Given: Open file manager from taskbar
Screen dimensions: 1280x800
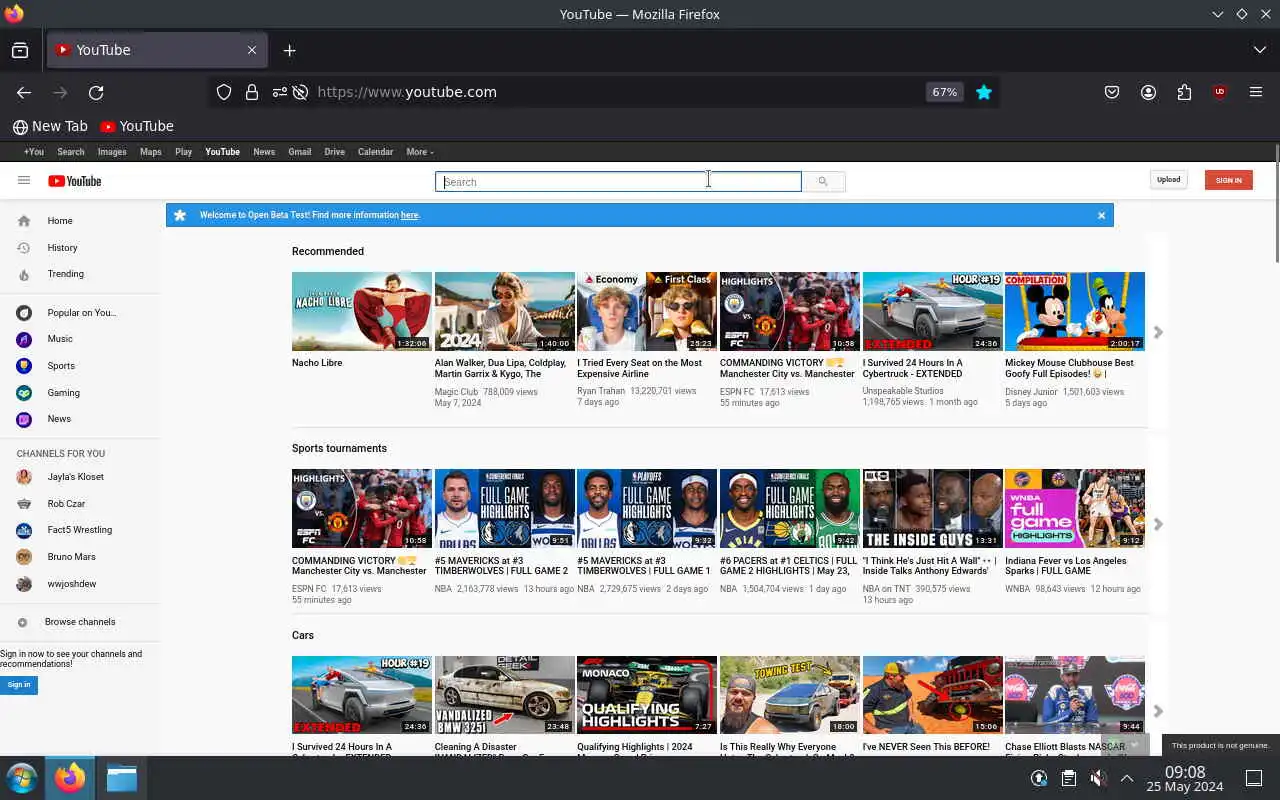Looking at the screenshot, I should (122, 778).
